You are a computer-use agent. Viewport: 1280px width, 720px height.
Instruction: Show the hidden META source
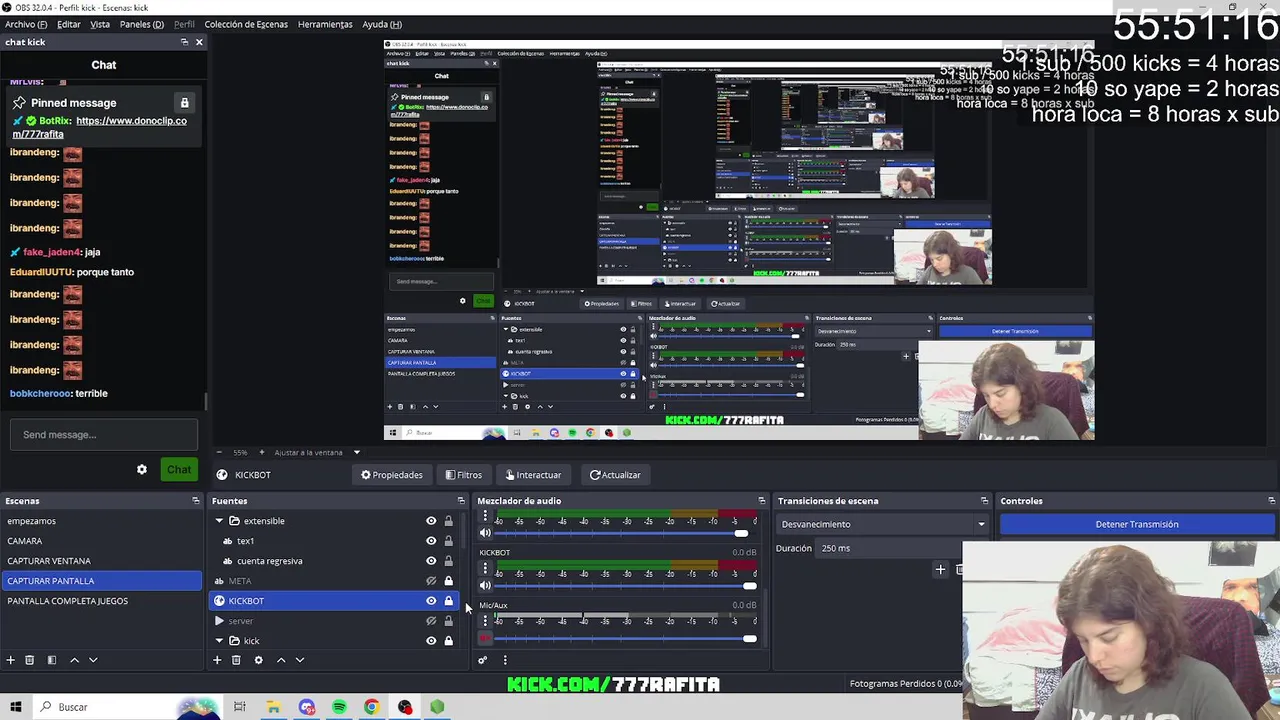click(x=431, y=581)
